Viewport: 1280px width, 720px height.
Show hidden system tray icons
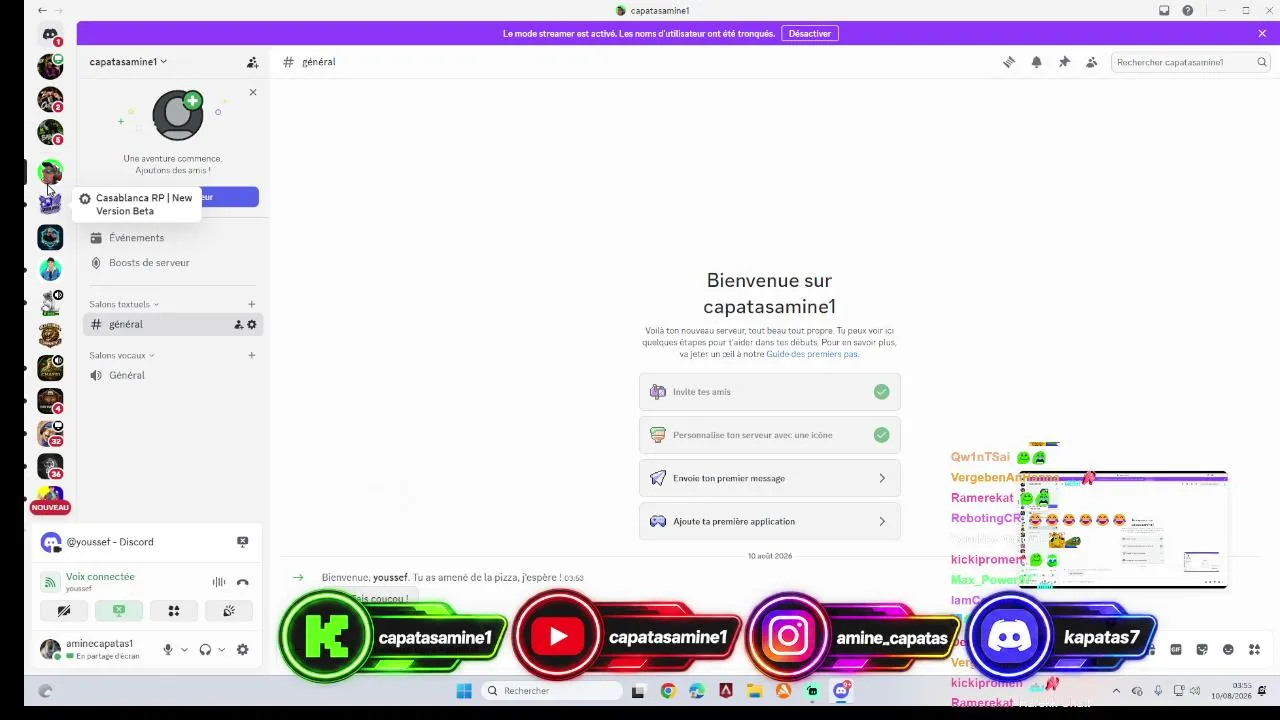(x=1117, y=691)
